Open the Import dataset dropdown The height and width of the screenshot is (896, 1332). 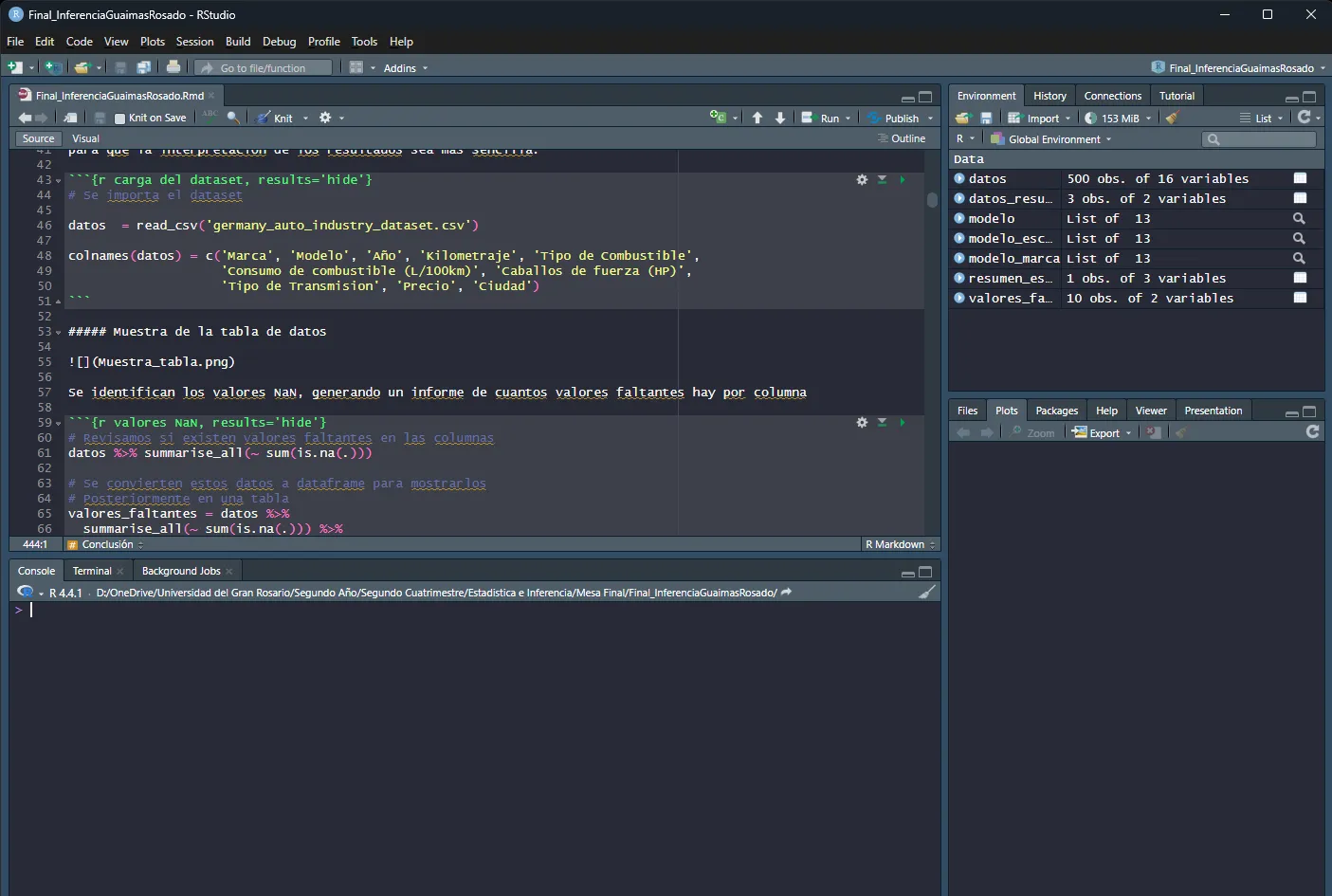1039,118
